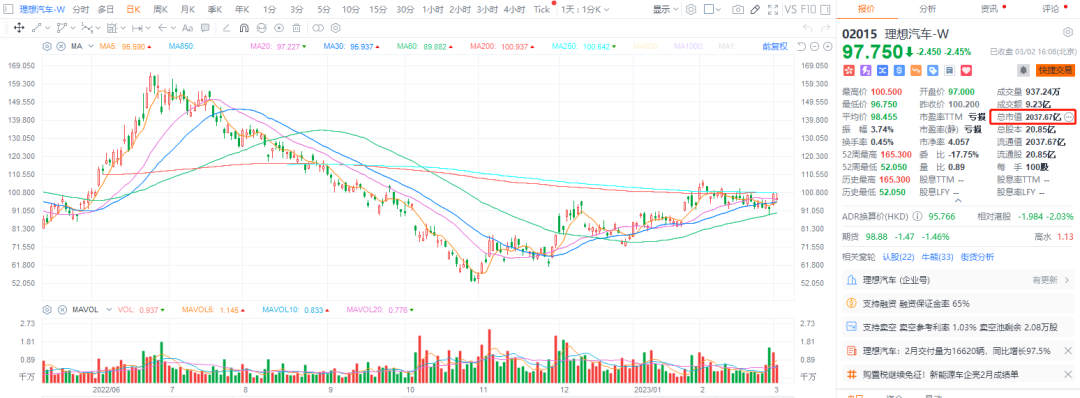Select the Aa text annotation tool
This screenshot has width=1080, height=398.
pyautogui.click(x=187, y=28)
